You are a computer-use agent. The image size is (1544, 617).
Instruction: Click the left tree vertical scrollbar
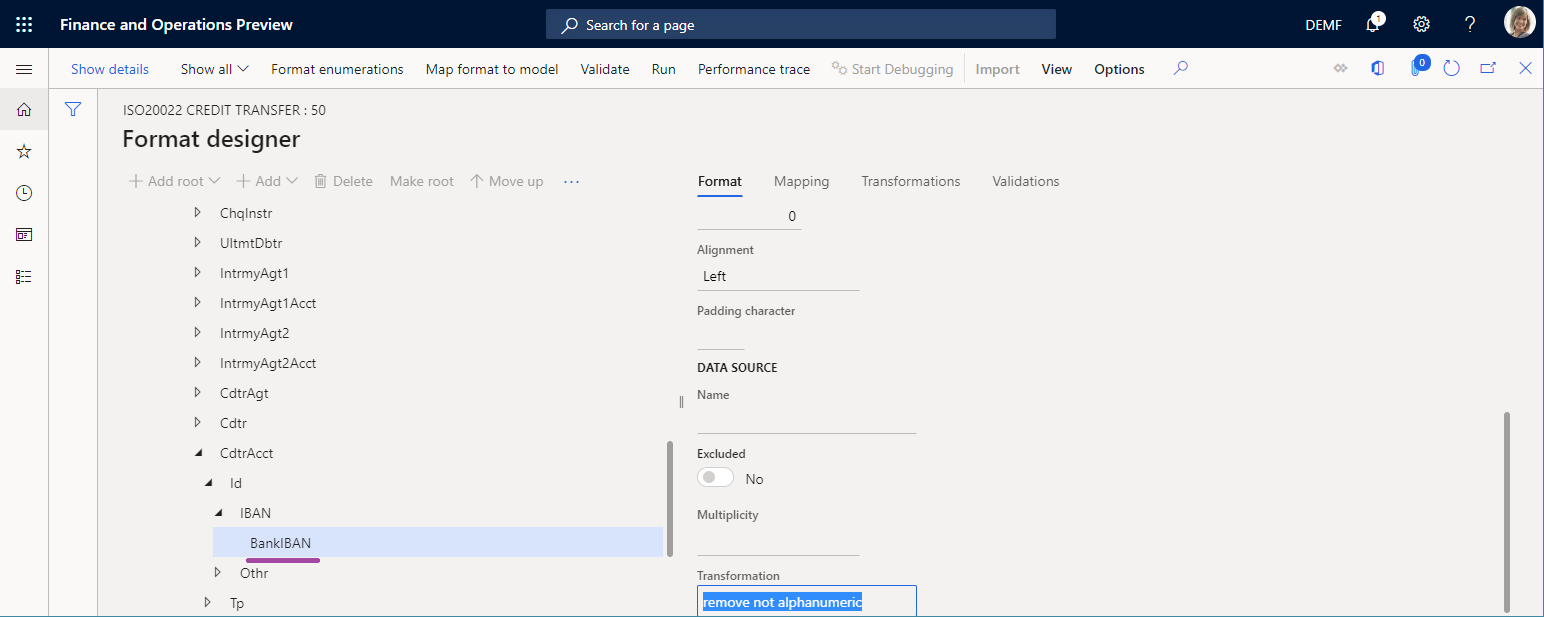669,497
